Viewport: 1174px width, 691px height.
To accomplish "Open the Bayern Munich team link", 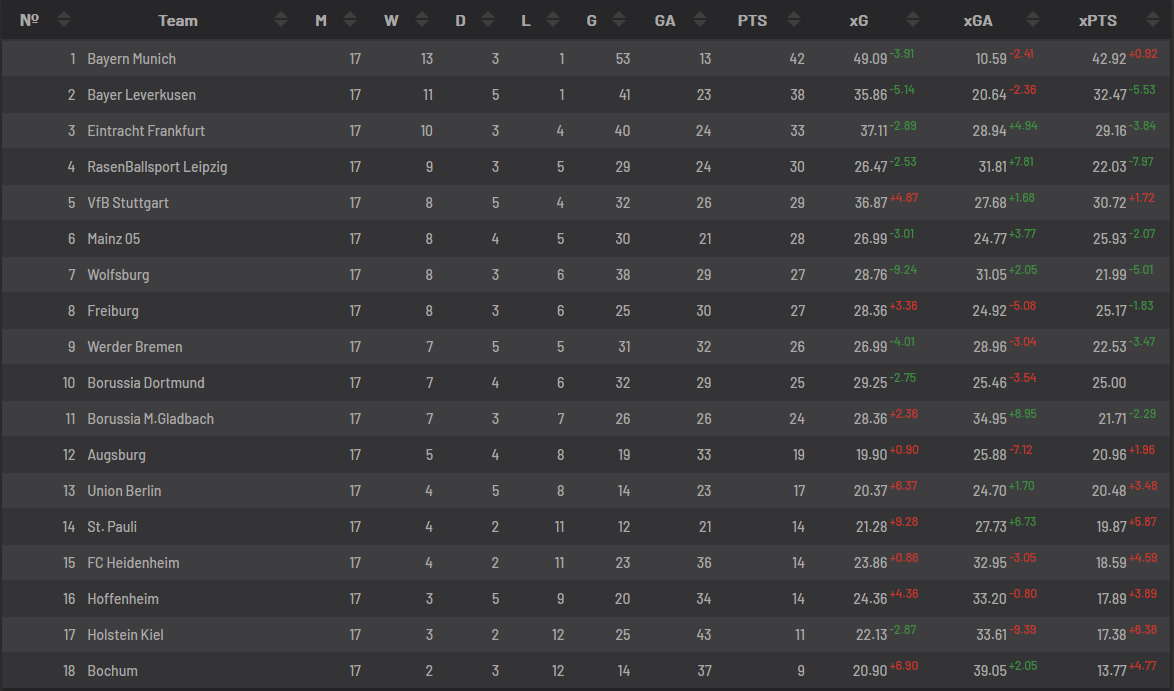I will (x=132, y=58).
